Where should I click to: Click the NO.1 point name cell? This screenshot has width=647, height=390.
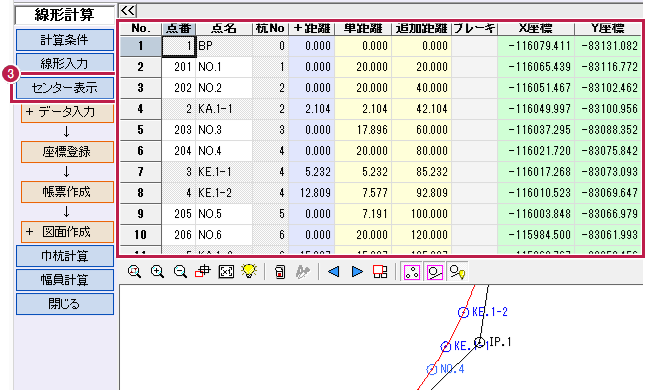pos(224,67)
